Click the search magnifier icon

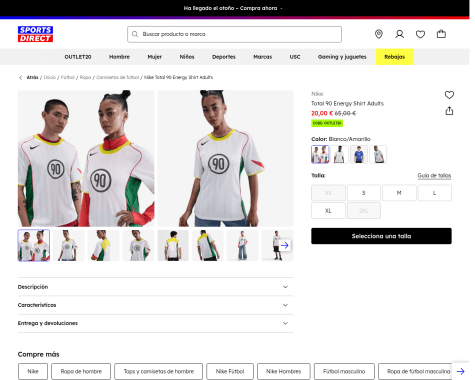[135, 34]
